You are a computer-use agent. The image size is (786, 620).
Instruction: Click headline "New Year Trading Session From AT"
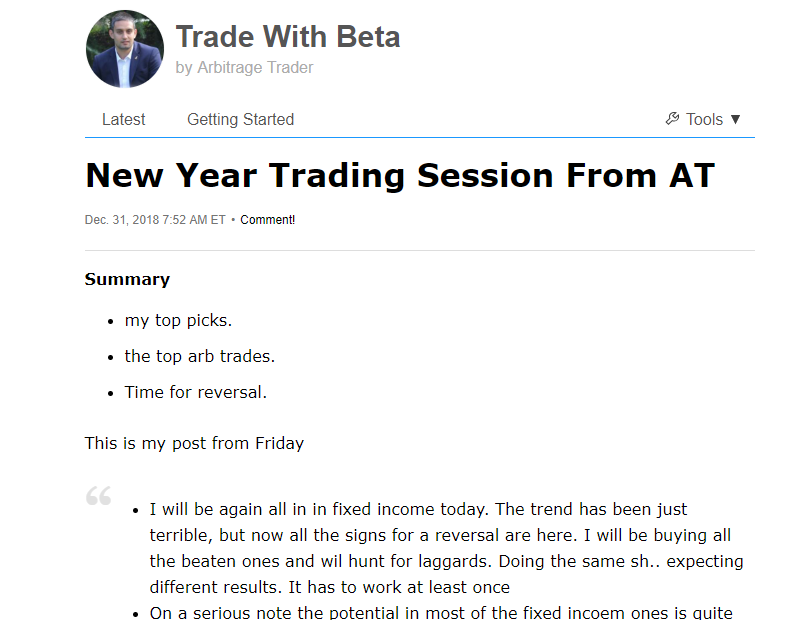[x=400, y=176]
